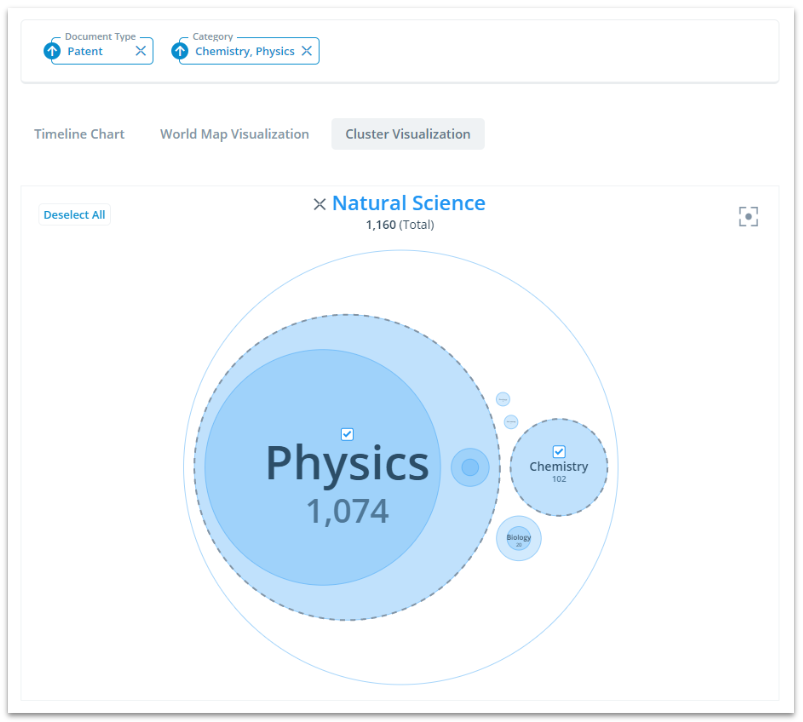Click the Category filter up-arrow icon
The image size is (803, 722).
(180, 51)
